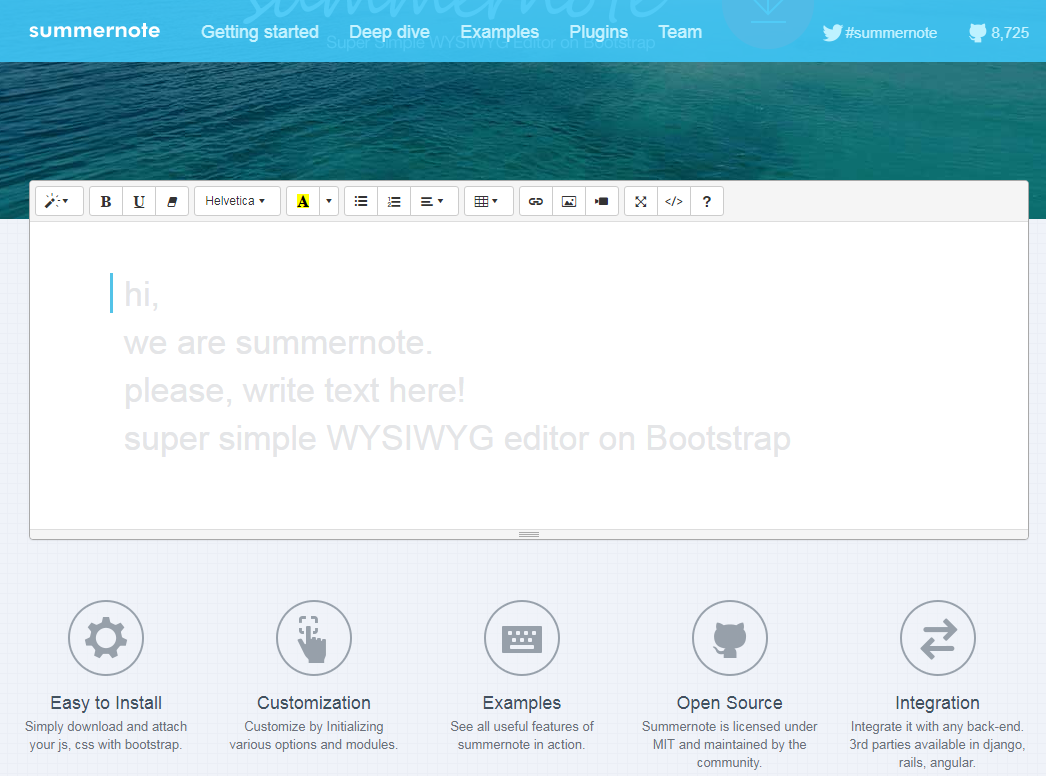Click the insert video icon
The image size is (1046, 776).
(602, 201)
